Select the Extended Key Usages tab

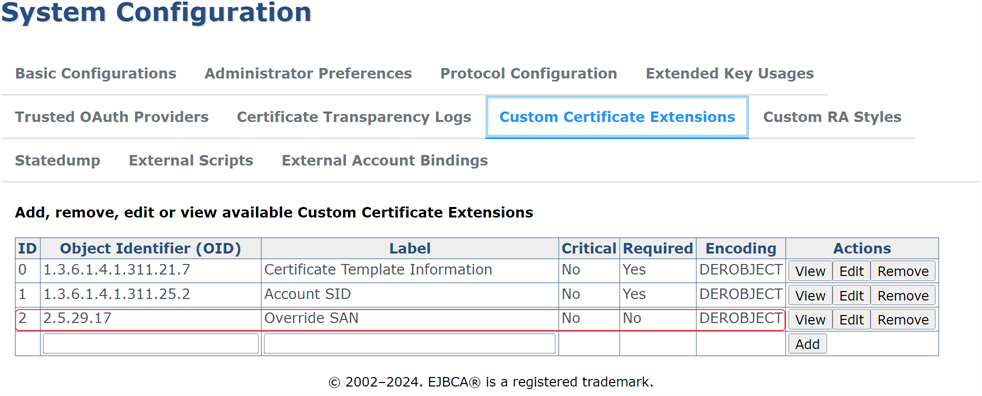click(x=730, y=73)
